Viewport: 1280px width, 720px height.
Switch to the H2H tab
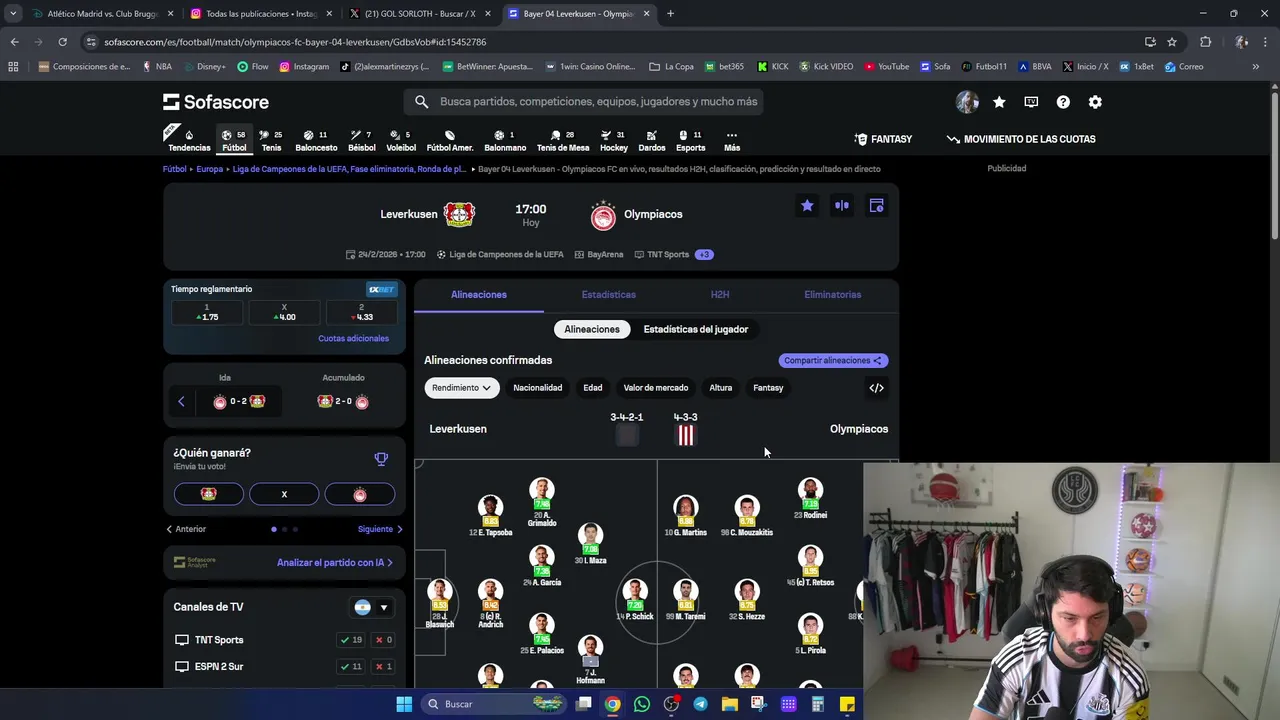[720, 295]
